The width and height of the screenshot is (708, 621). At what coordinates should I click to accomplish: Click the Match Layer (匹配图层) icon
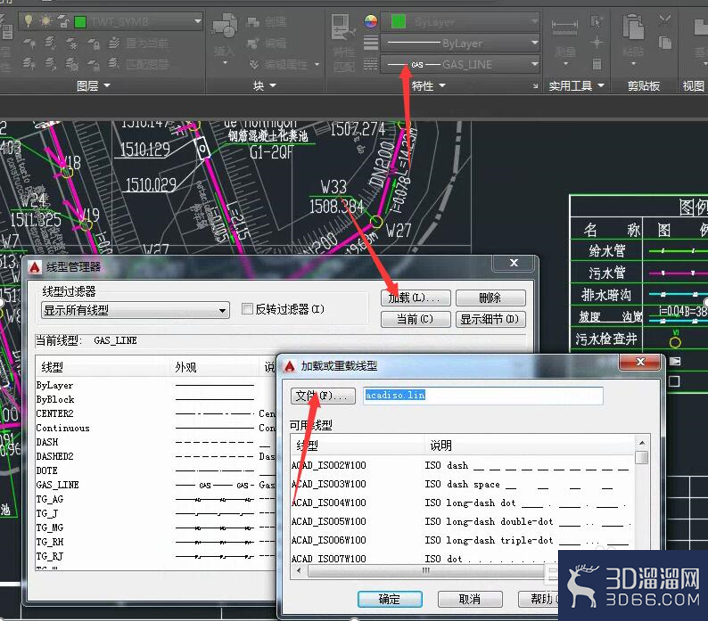point(115,64)
